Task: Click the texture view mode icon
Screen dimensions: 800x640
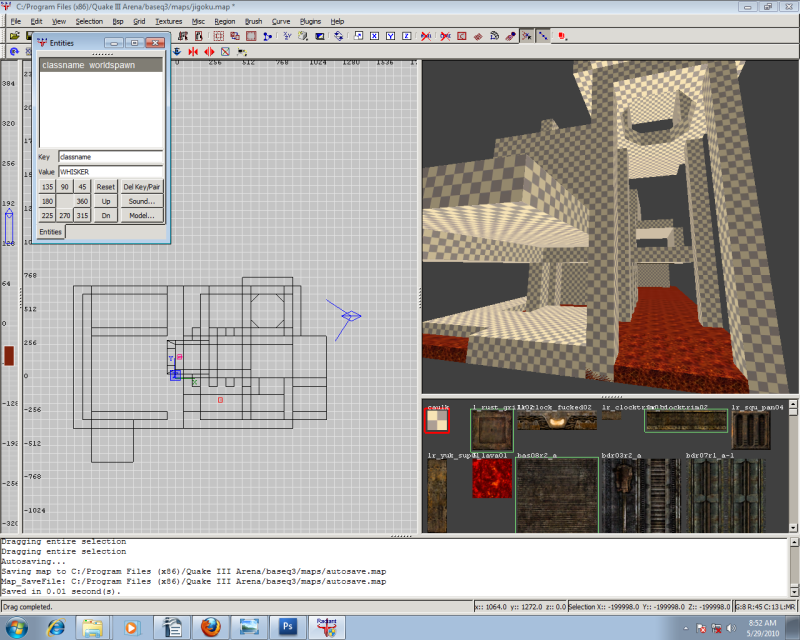Action: click(x=304, y=36)
